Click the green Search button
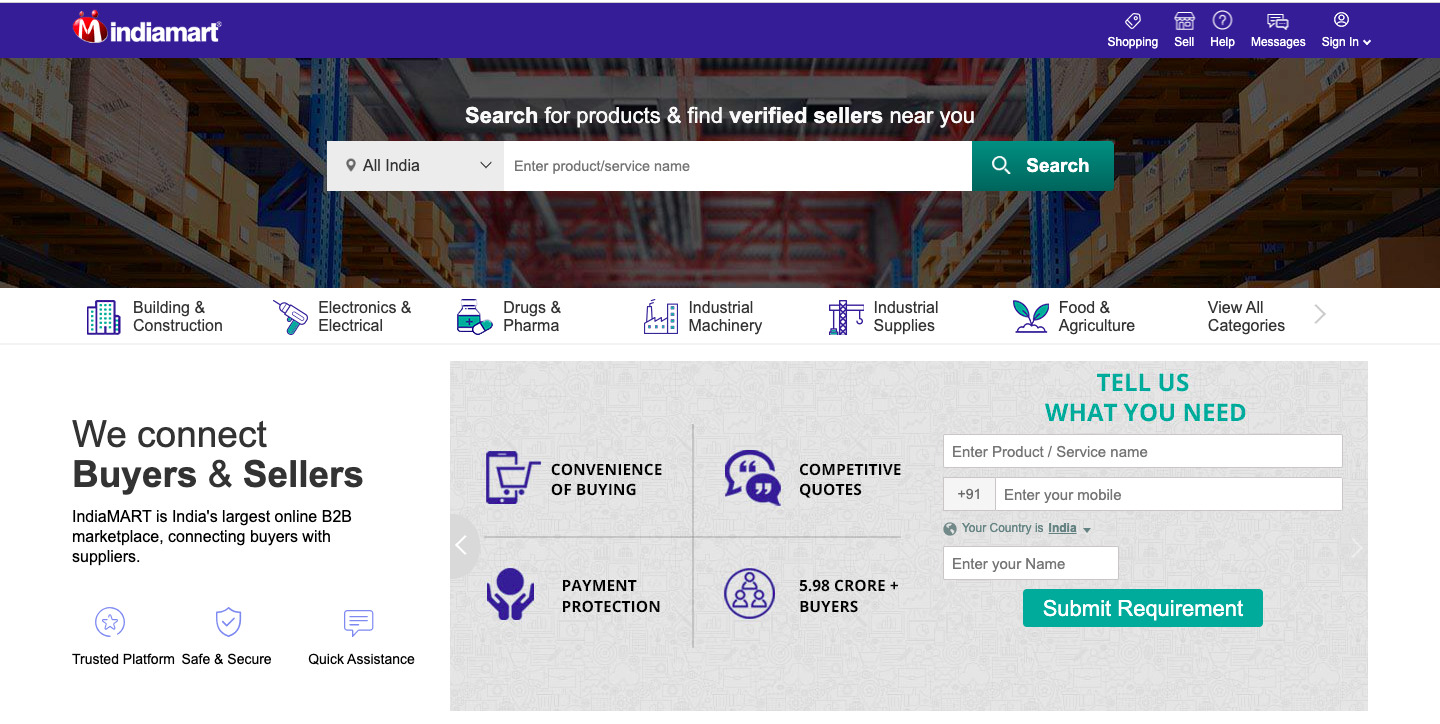 (x=1043, y=166)
